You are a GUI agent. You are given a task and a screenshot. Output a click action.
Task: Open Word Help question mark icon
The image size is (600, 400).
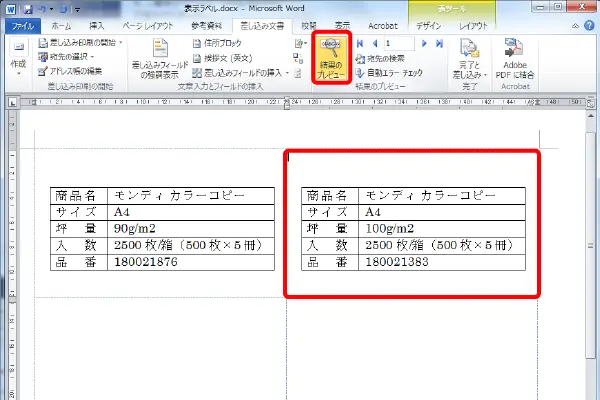point(589,26)
